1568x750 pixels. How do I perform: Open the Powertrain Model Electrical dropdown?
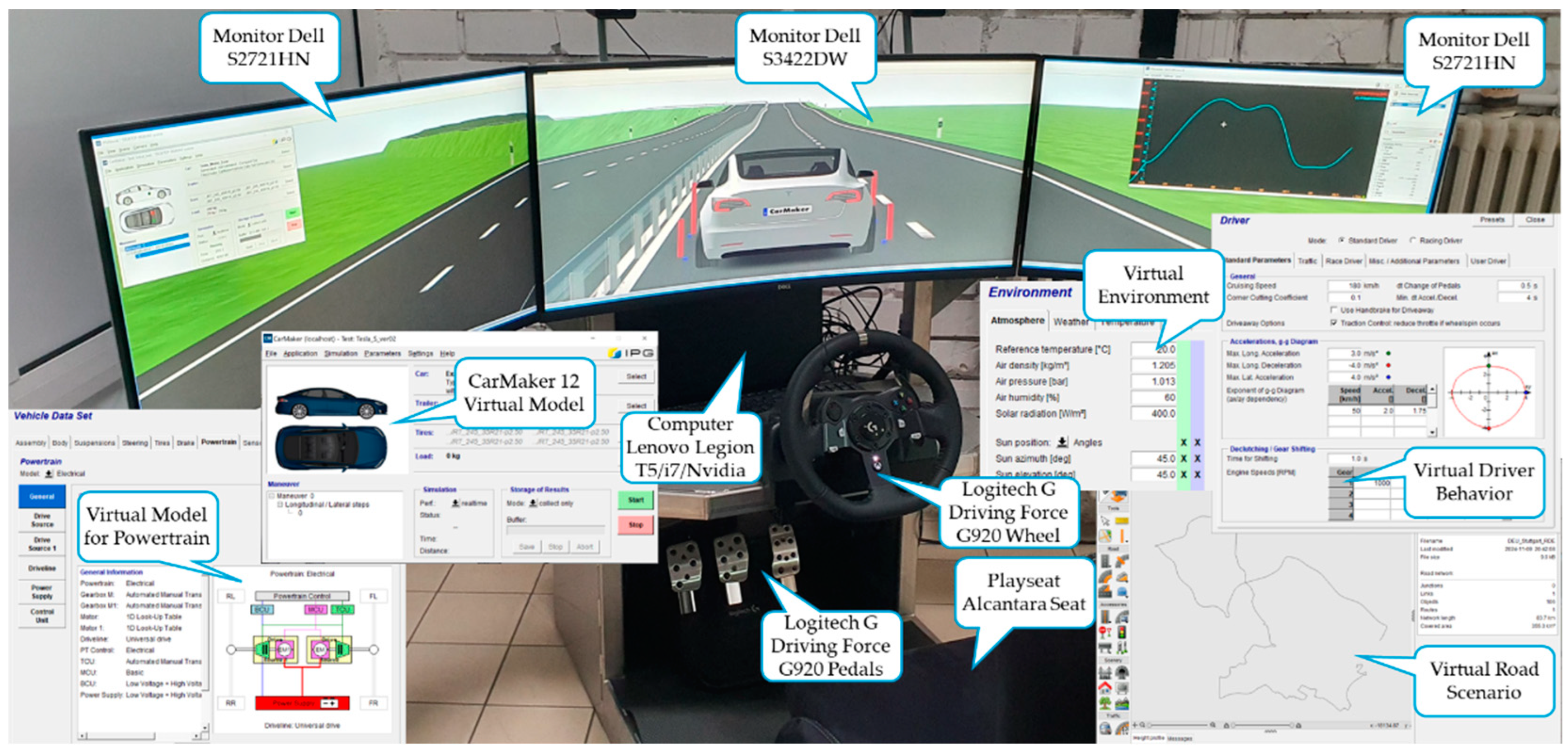click(49, 473)
